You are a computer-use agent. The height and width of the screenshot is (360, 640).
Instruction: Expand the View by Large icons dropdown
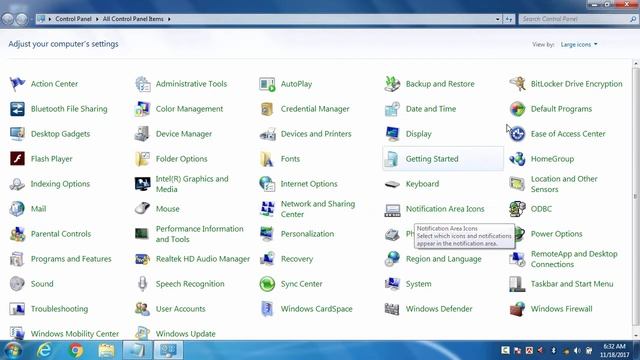click(579, 44)
